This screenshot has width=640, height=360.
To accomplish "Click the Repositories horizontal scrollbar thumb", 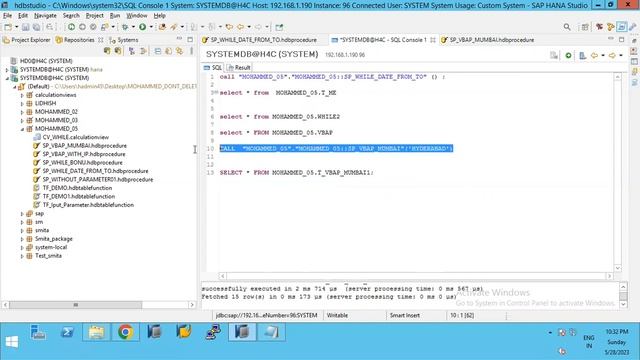I will point(76,305).
